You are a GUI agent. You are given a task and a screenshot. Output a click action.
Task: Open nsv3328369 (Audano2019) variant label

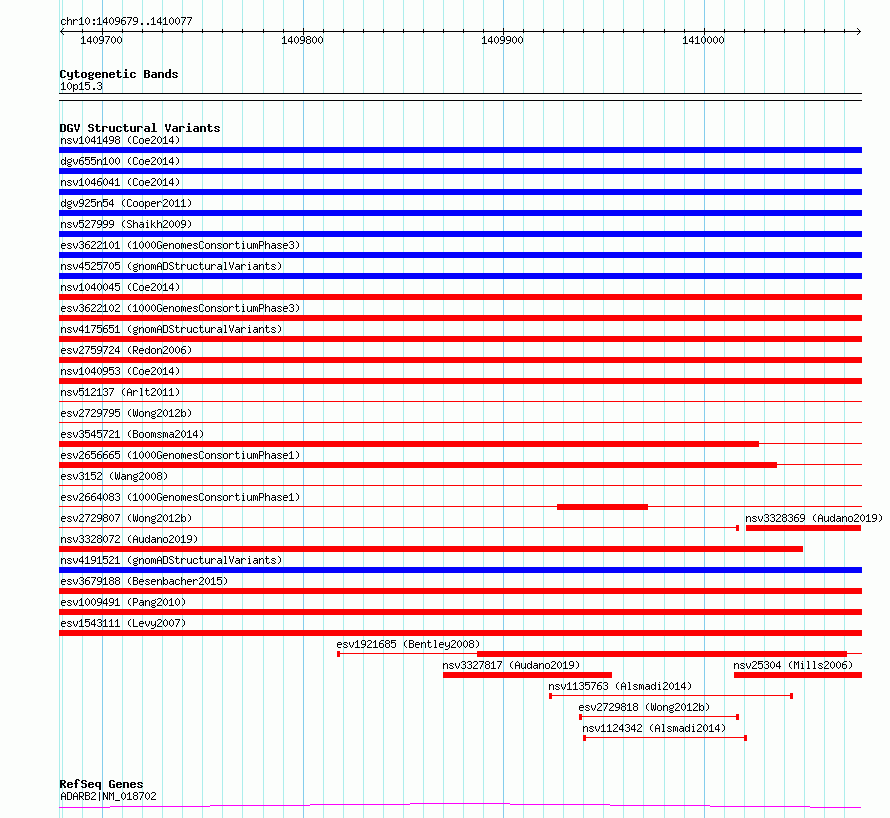coord(814,518)
